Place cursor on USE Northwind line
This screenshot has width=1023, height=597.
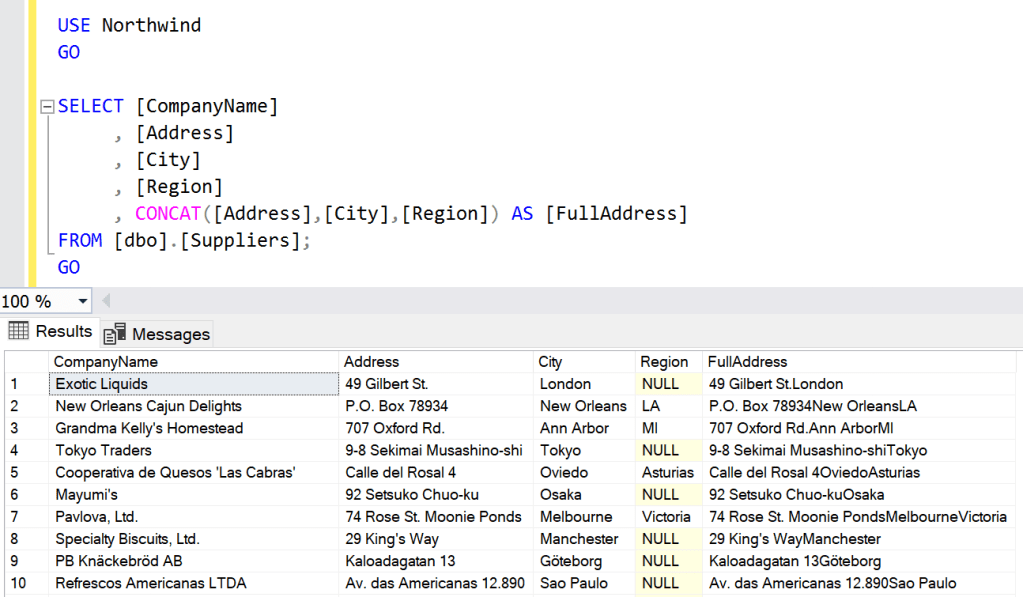129,25
